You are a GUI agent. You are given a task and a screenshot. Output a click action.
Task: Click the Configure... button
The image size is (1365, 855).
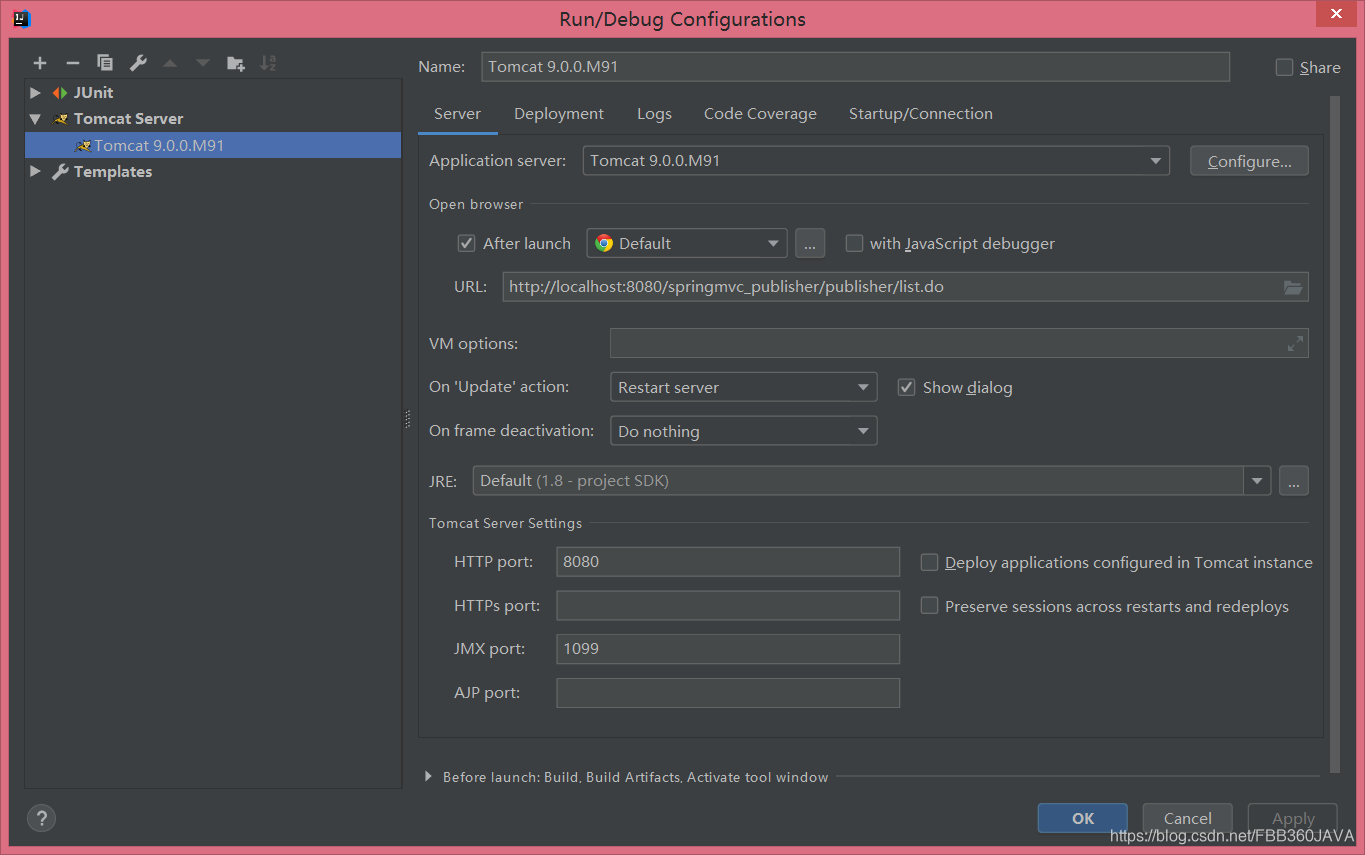[1249, 161]
